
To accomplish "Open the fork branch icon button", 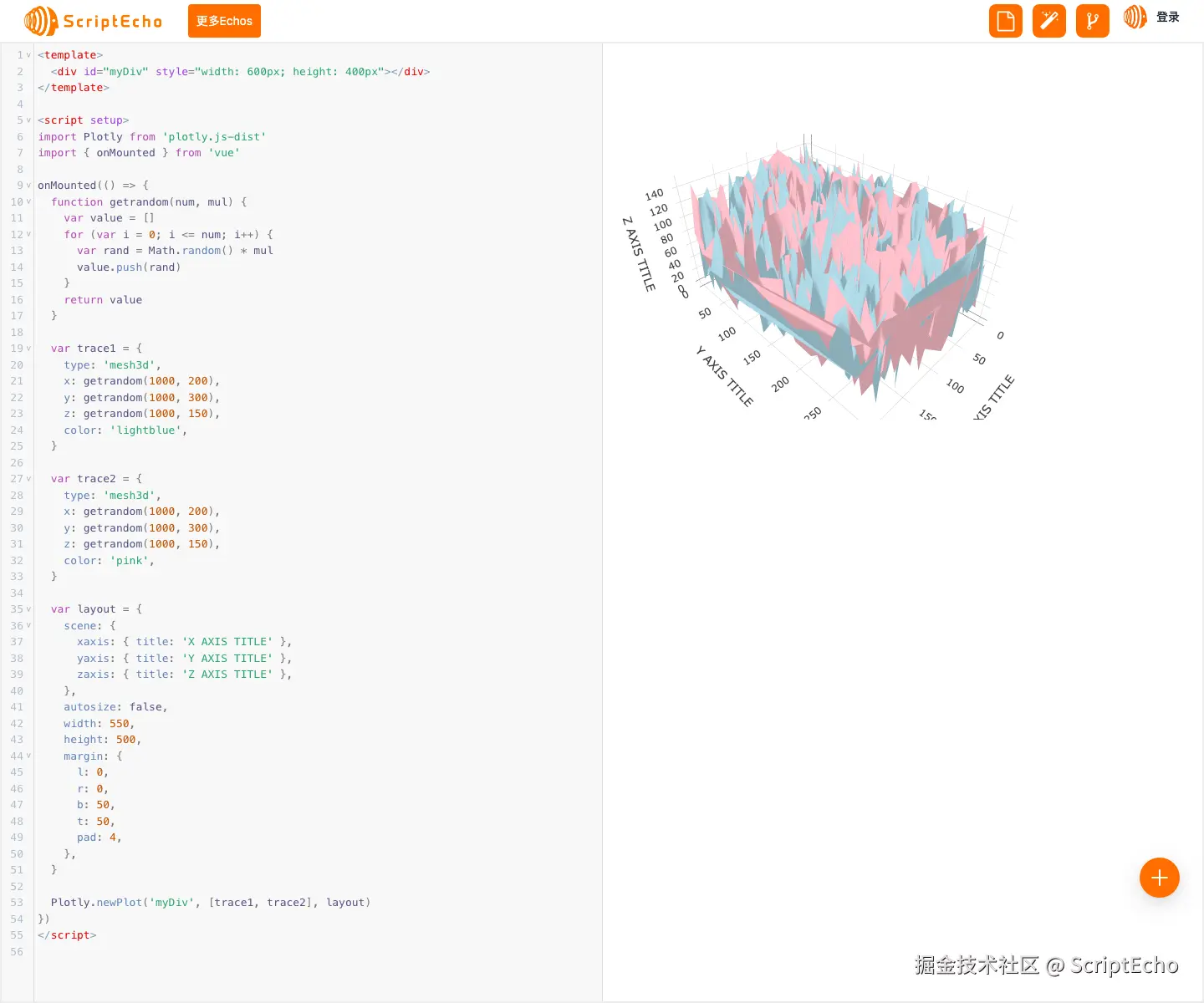I will point(1093,21).
